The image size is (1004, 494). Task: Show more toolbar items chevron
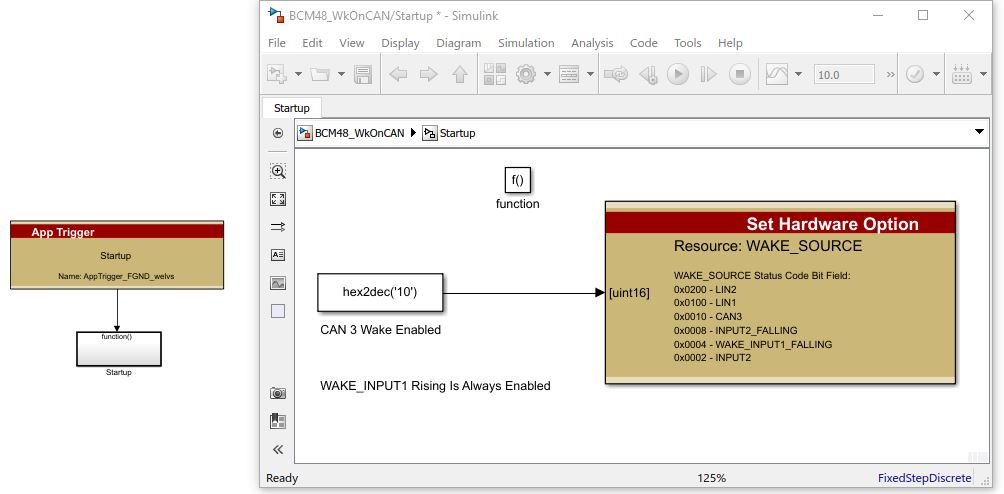click(x=890, y=74)
